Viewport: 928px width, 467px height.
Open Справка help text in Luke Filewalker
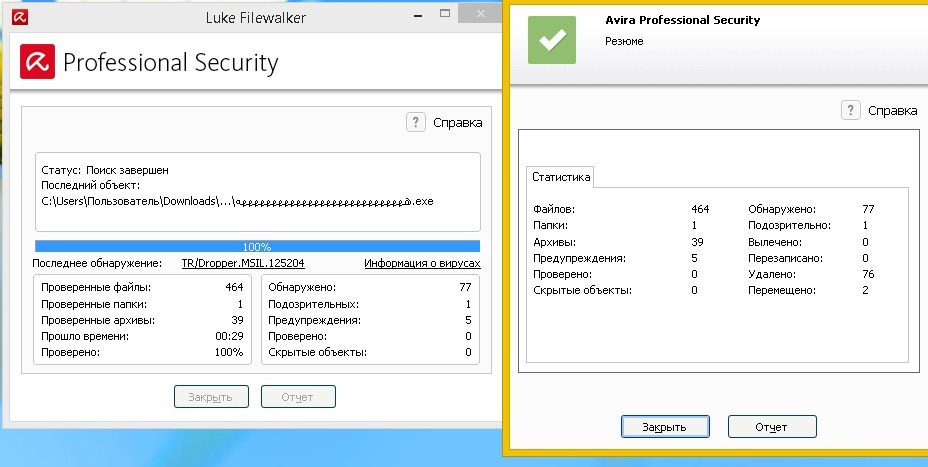click(x=457, y=123)
